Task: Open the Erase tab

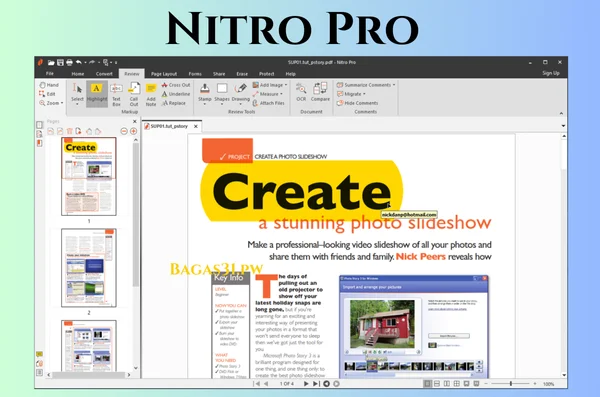Action: [x=242, y=74]
